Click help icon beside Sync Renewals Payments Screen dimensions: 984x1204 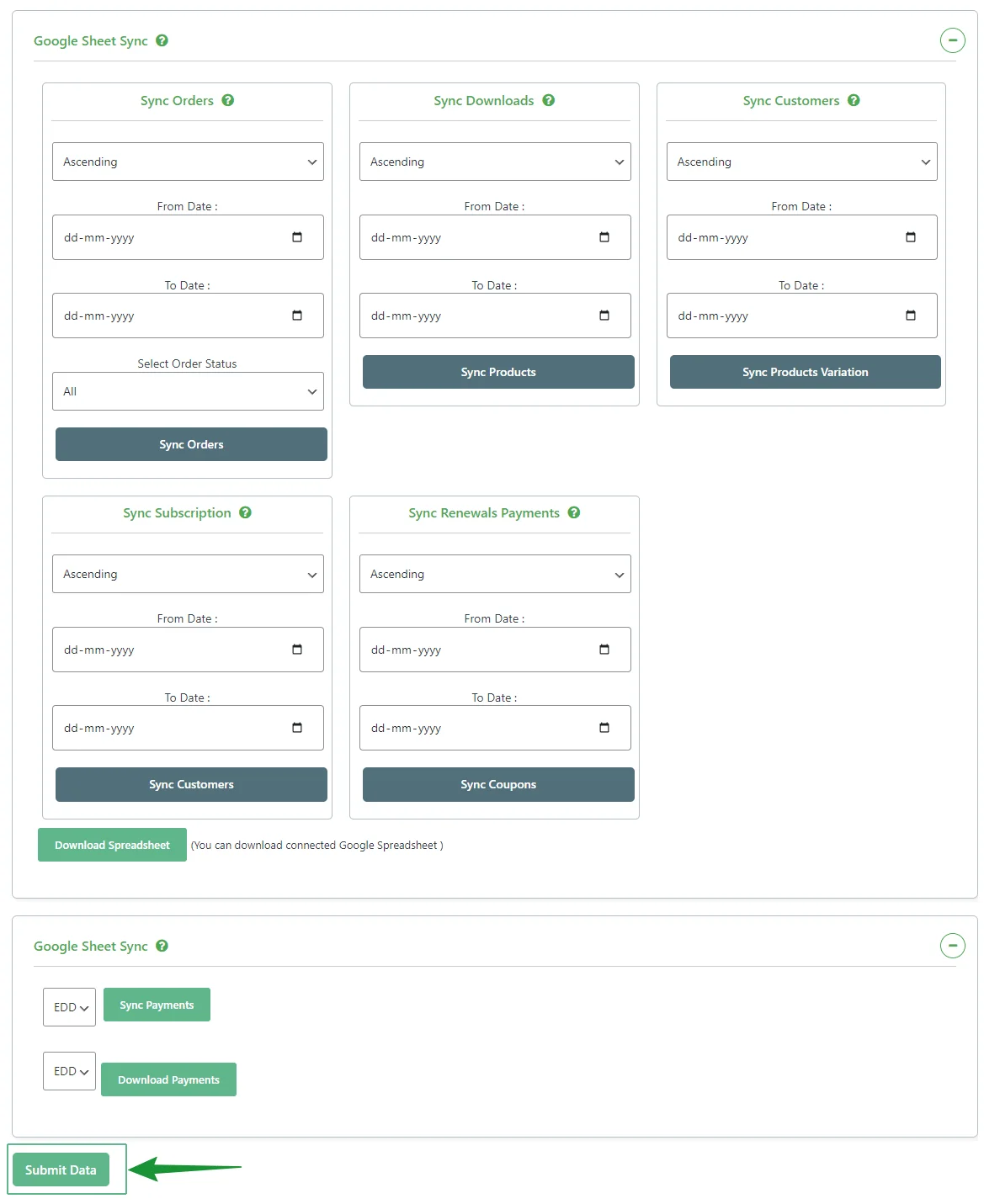pos(574,512)
